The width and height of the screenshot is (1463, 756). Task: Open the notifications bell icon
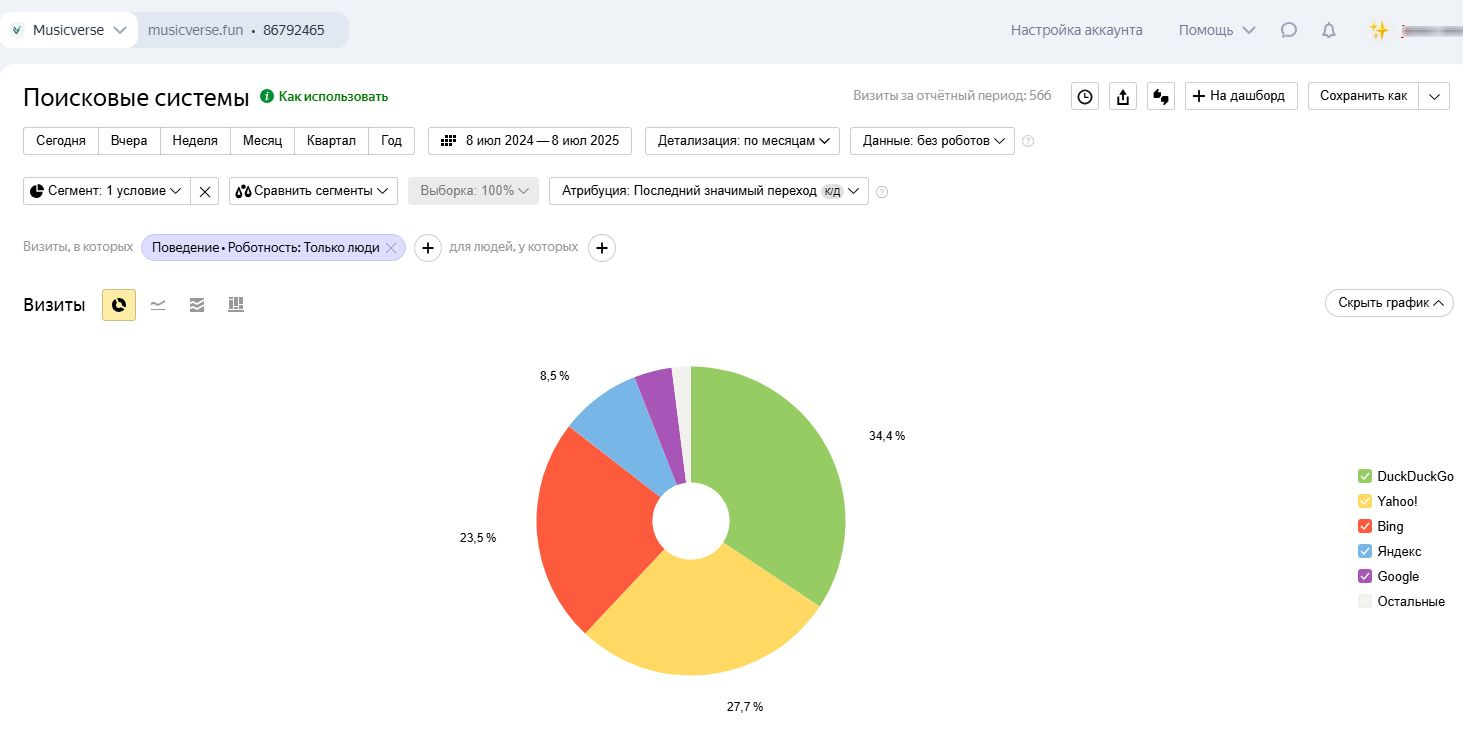coord(1328,30)
